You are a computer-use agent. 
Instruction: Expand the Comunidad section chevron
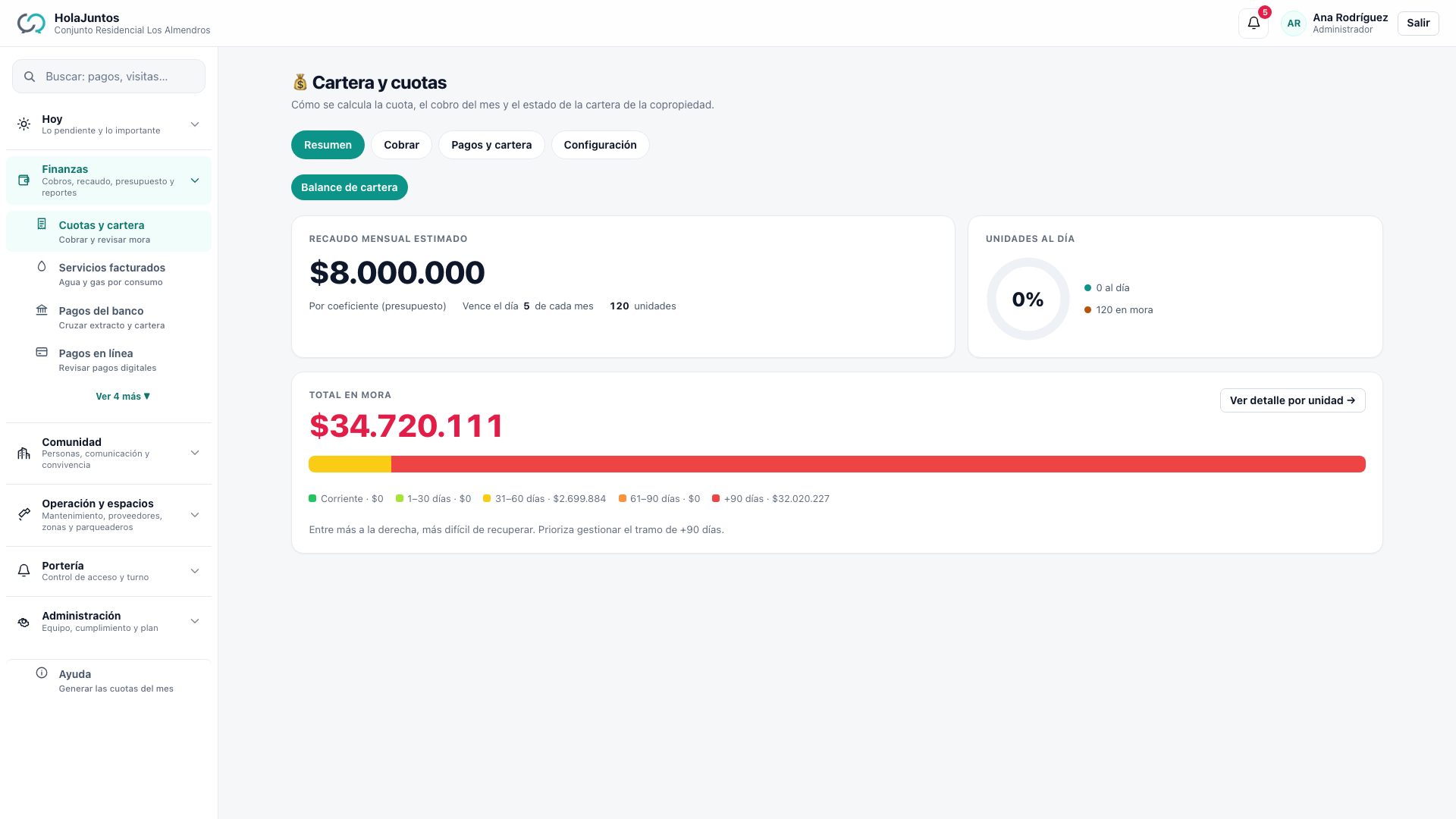[x=195, y=453]
